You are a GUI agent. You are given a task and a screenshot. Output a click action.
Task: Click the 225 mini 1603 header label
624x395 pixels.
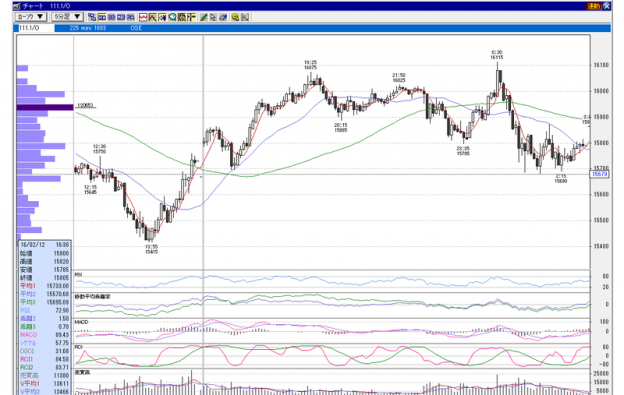point(88,28)
